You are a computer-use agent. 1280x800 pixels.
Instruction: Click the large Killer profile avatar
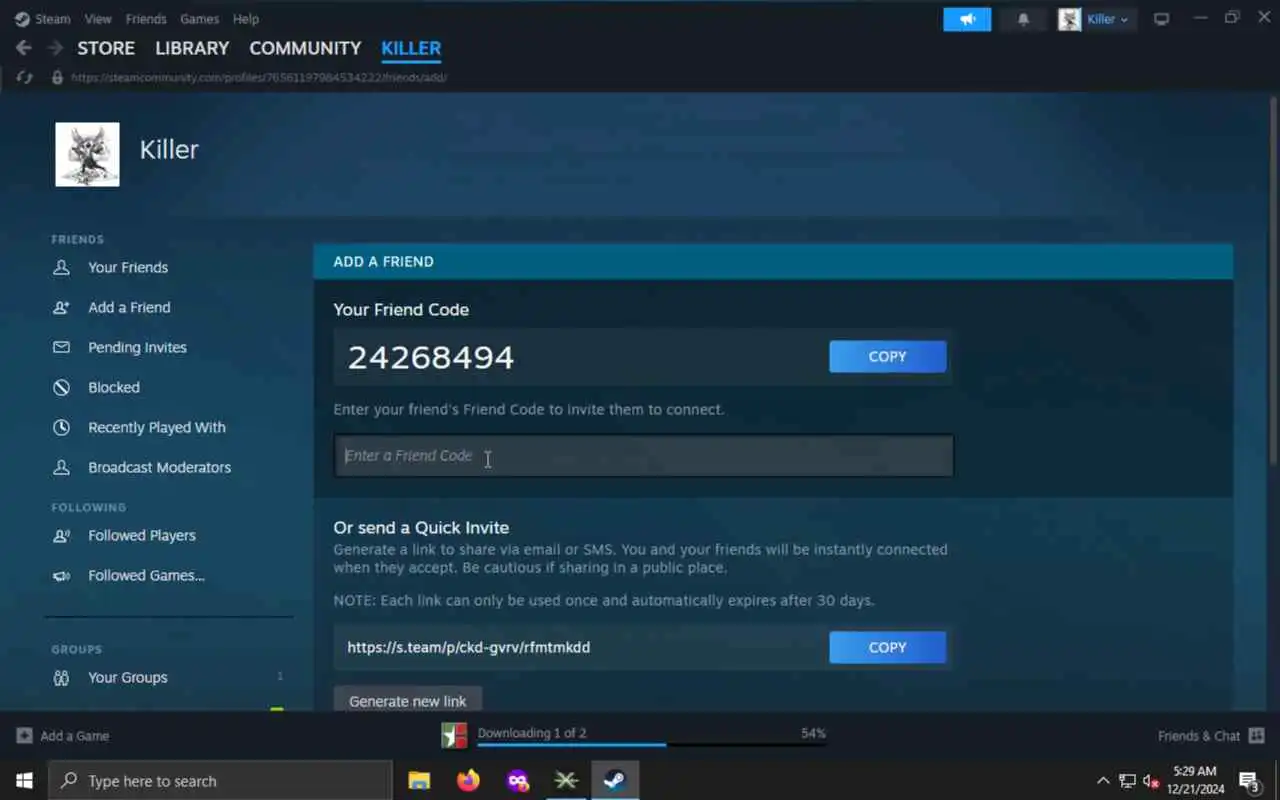(87, 154)
